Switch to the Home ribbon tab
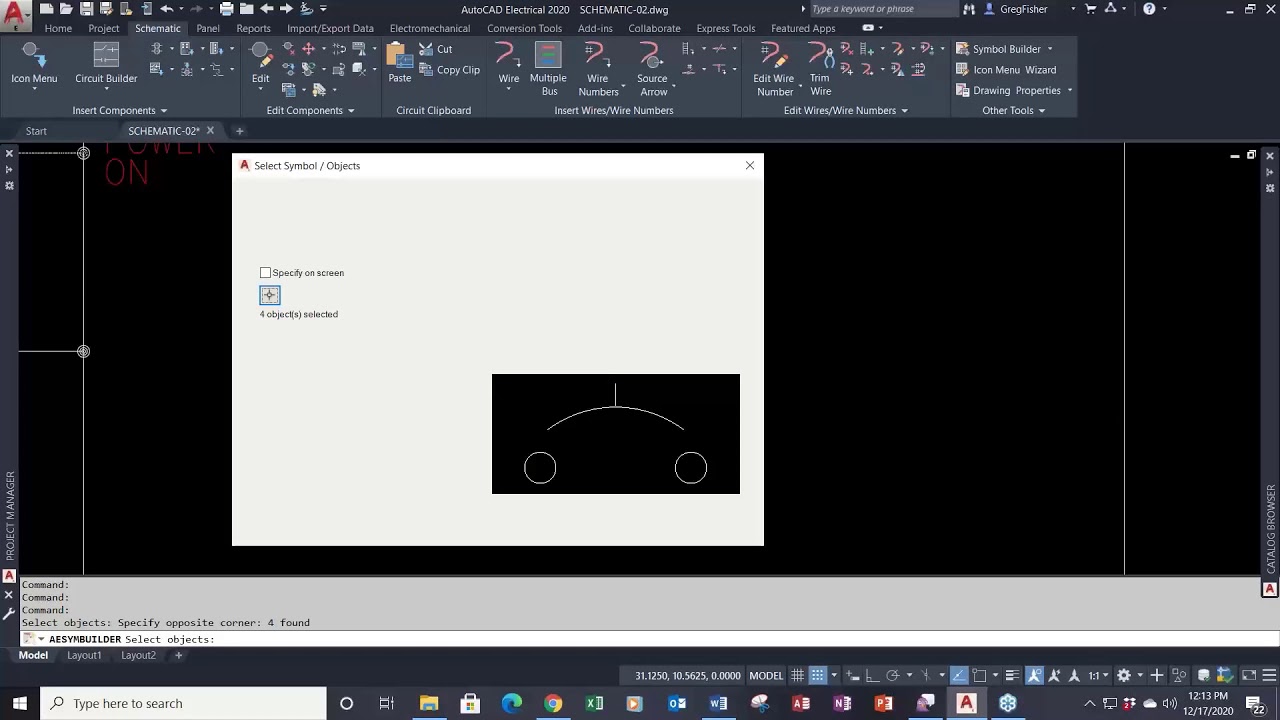The image size is (1280, 720). (58, 28)
